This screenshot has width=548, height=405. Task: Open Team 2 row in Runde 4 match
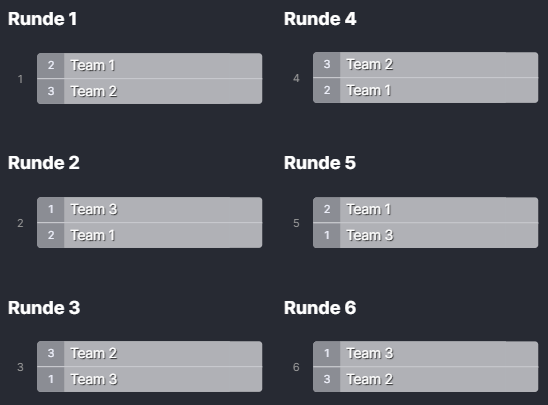[x=426, y=65]
